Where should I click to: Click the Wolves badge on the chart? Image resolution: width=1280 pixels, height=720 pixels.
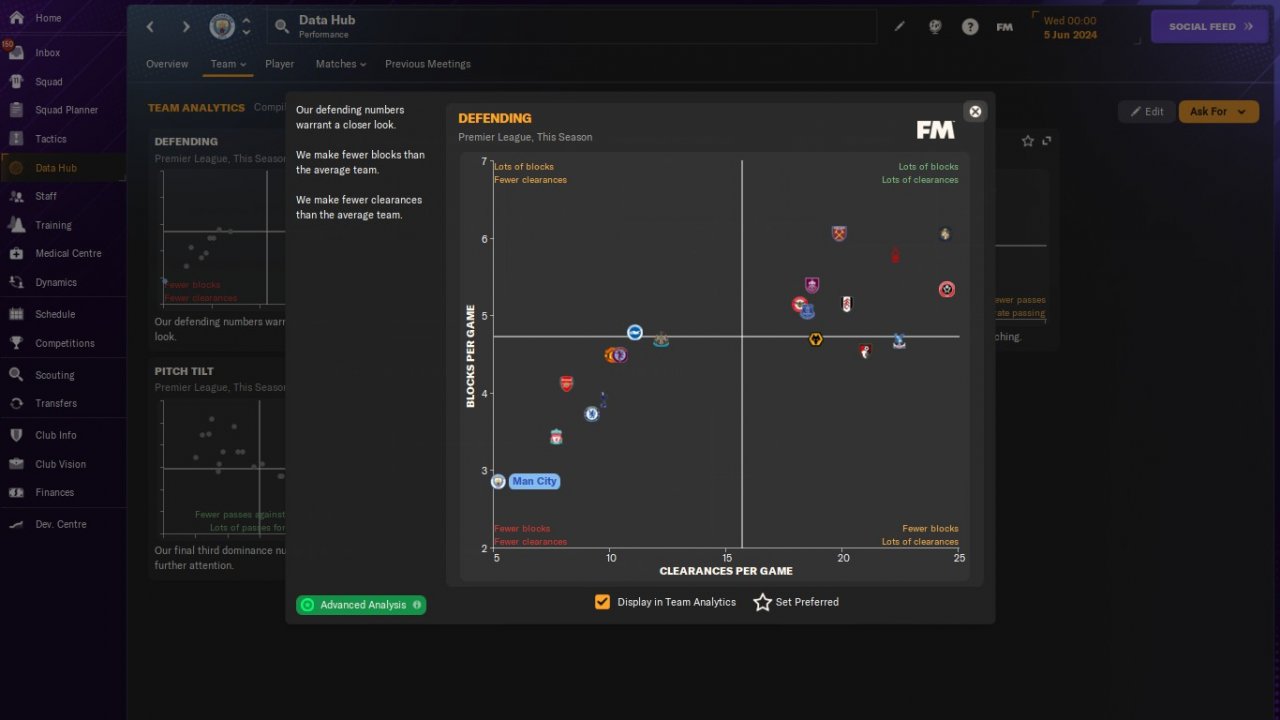(x=816, y=340)
